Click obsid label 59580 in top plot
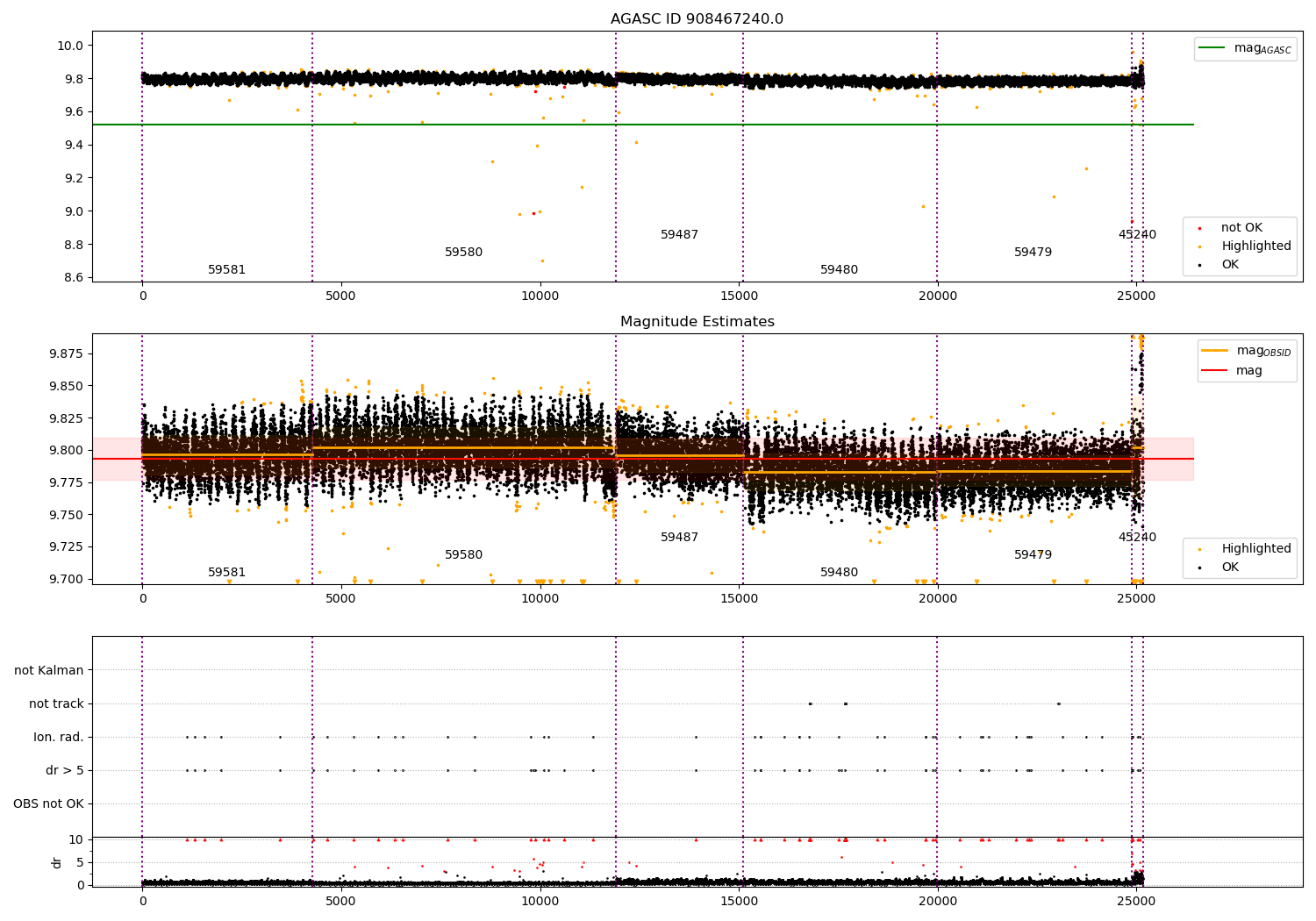This screenshot has height=921, width=1316. coord(463,253)
